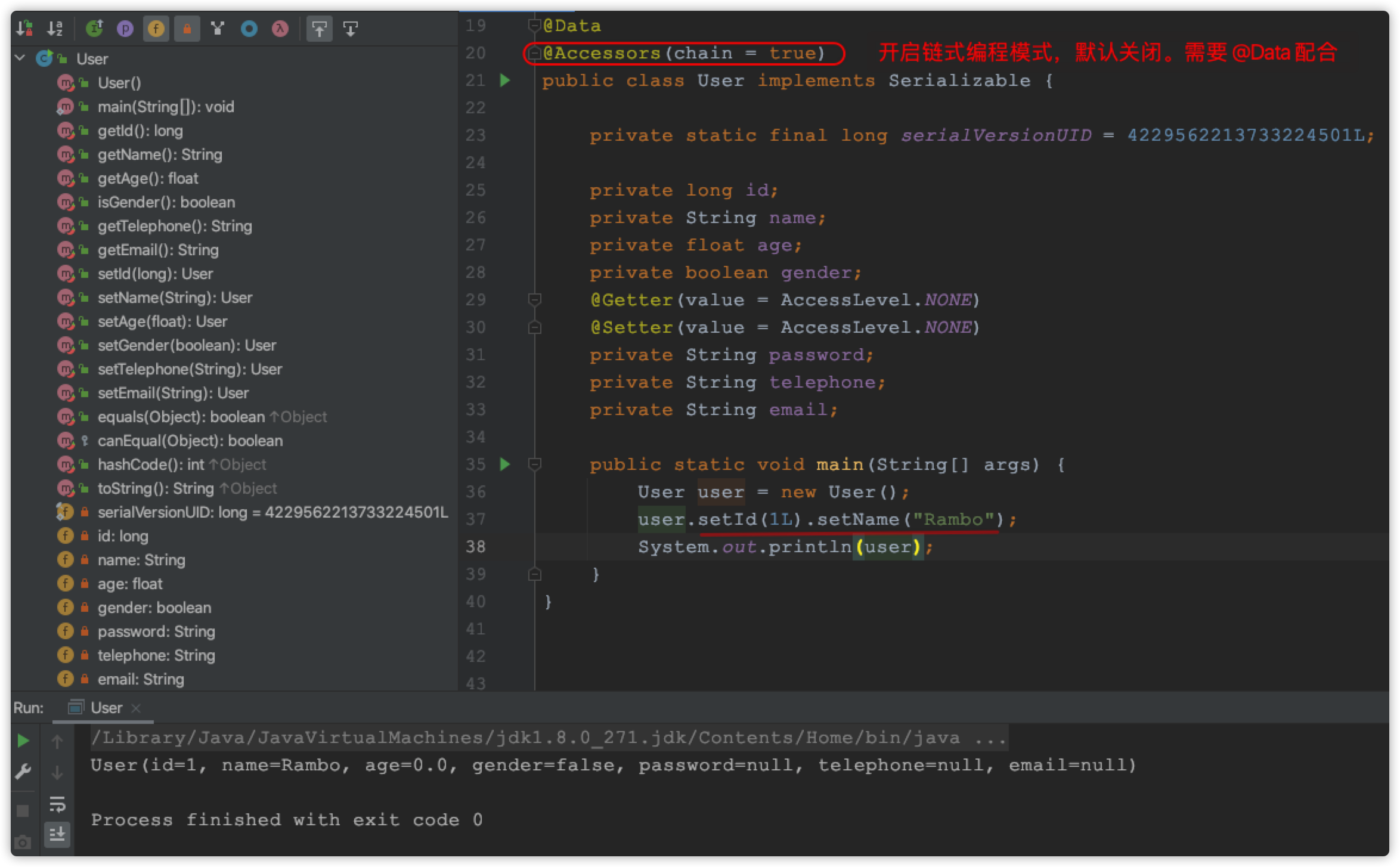
Task: Toggle Show Lambdas filter
Action: (280, 28)
